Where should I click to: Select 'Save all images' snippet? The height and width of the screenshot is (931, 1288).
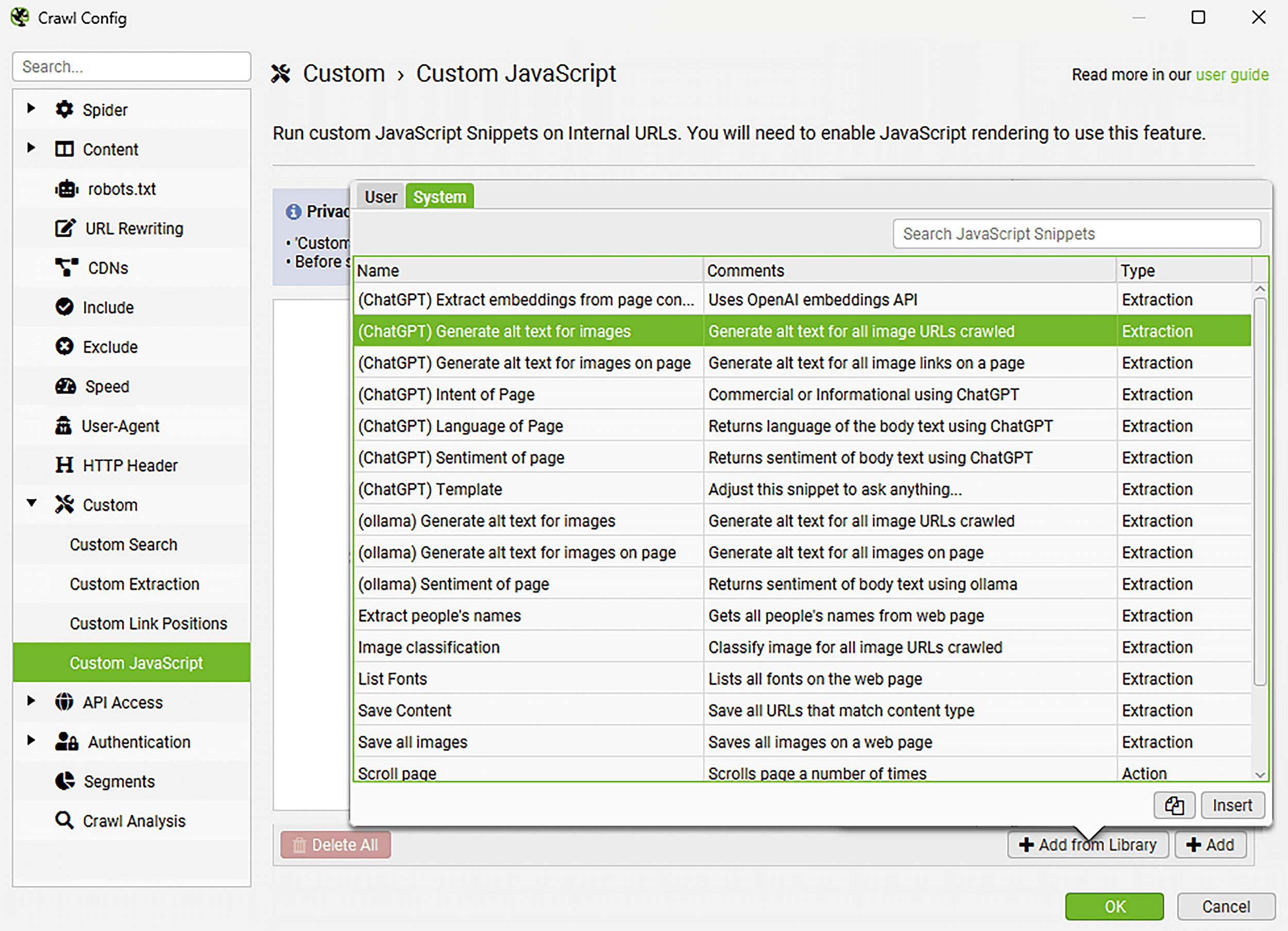pyautogui.click(x=803, y=742)
